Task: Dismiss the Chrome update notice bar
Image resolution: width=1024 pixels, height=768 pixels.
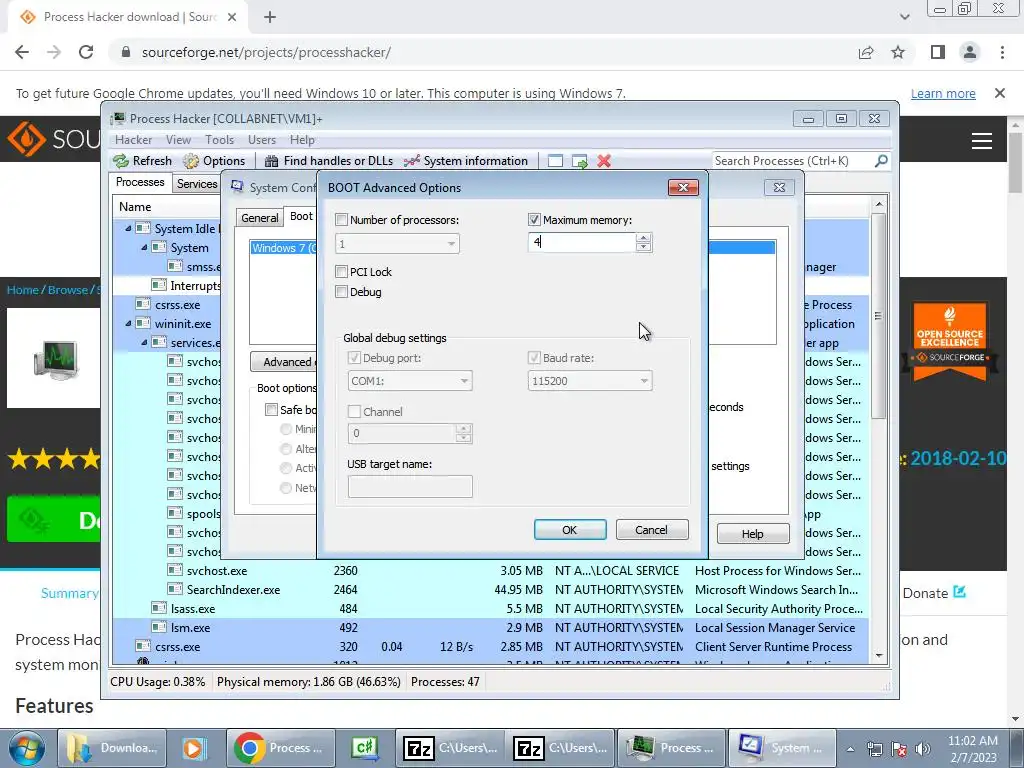Action: click(1000, 93)
